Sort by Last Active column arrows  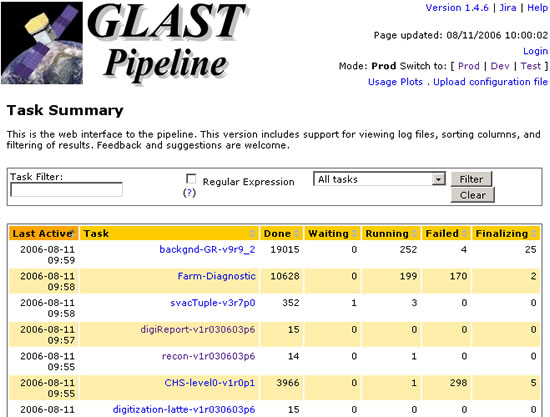pos(73,233)
